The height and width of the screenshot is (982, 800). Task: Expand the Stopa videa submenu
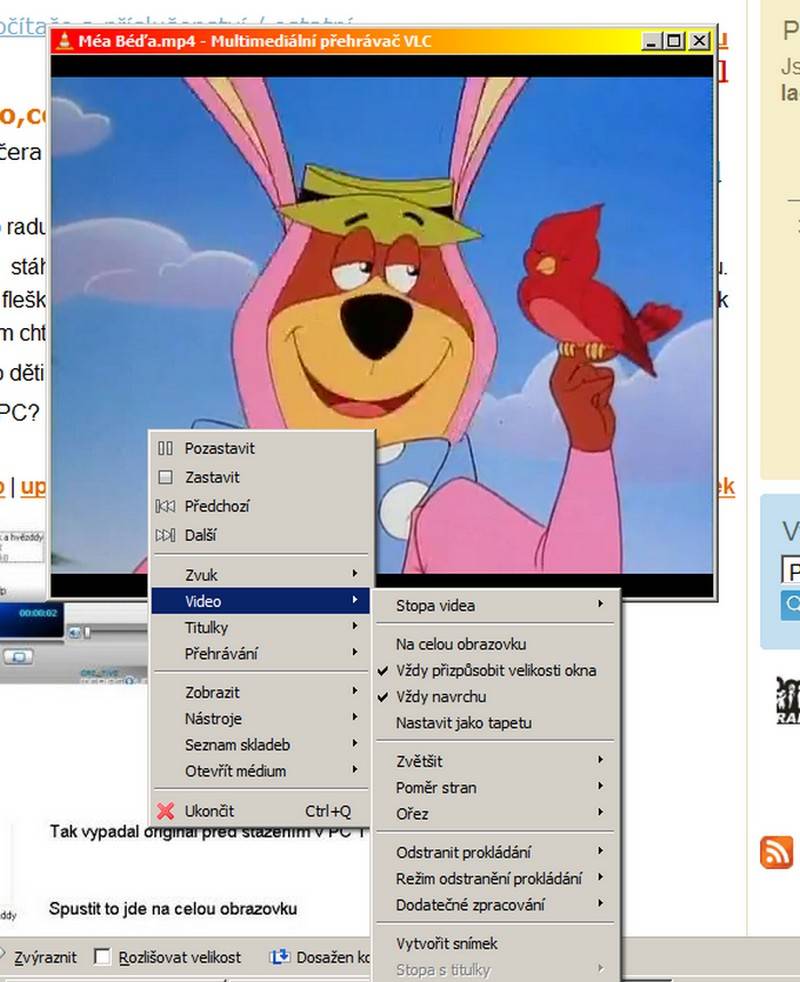click(x=495, y=606)
